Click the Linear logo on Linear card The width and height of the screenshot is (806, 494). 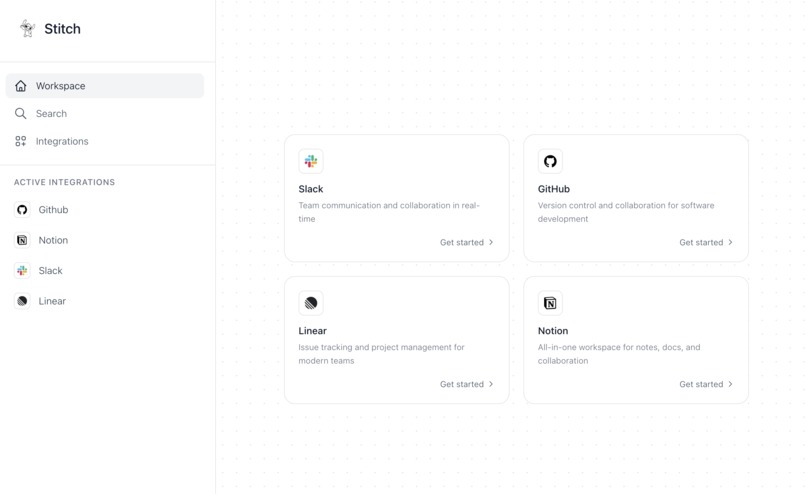(x=311, y=303)
